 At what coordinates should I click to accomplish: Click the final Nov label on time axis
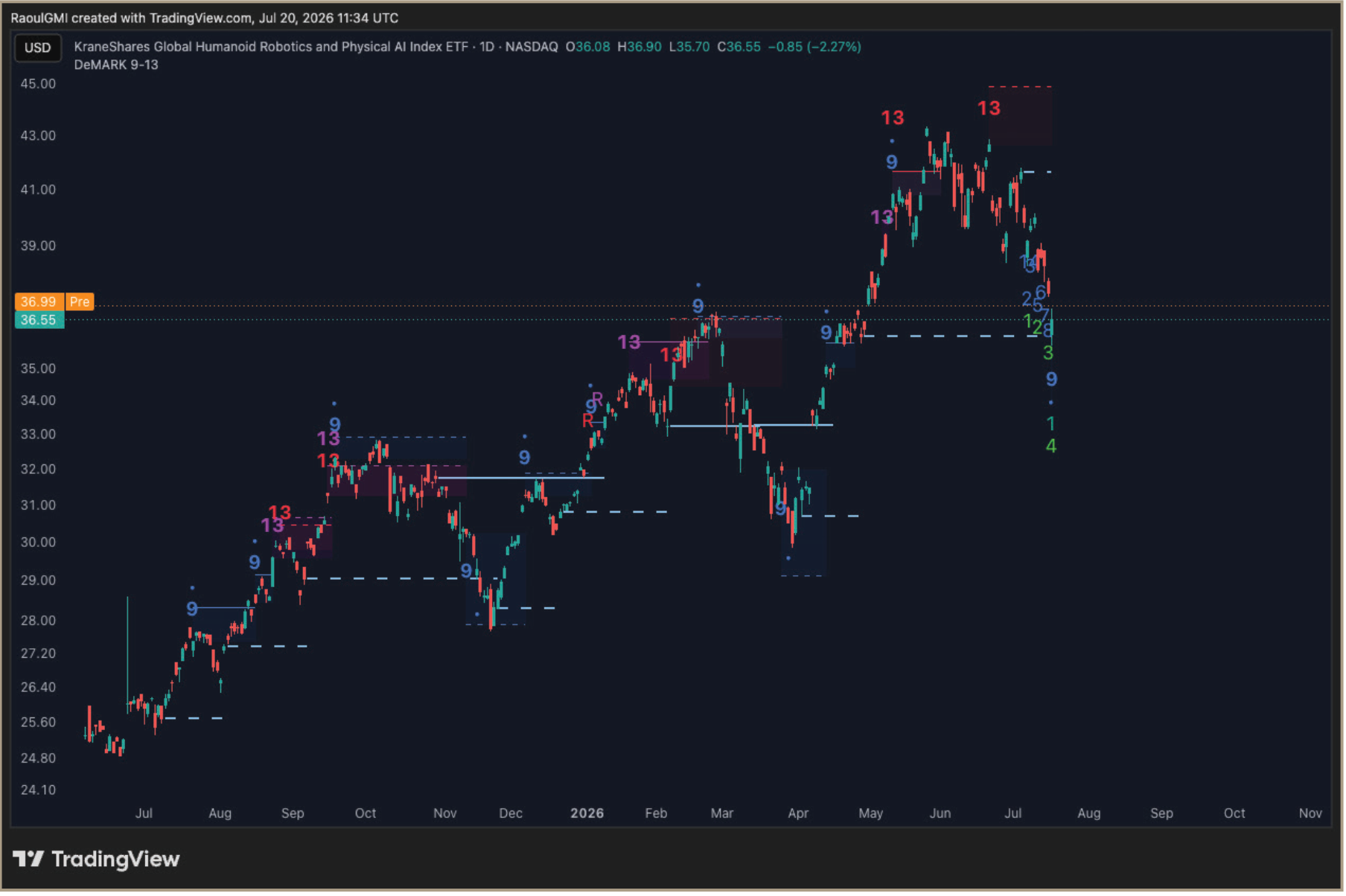[1310, 814]
